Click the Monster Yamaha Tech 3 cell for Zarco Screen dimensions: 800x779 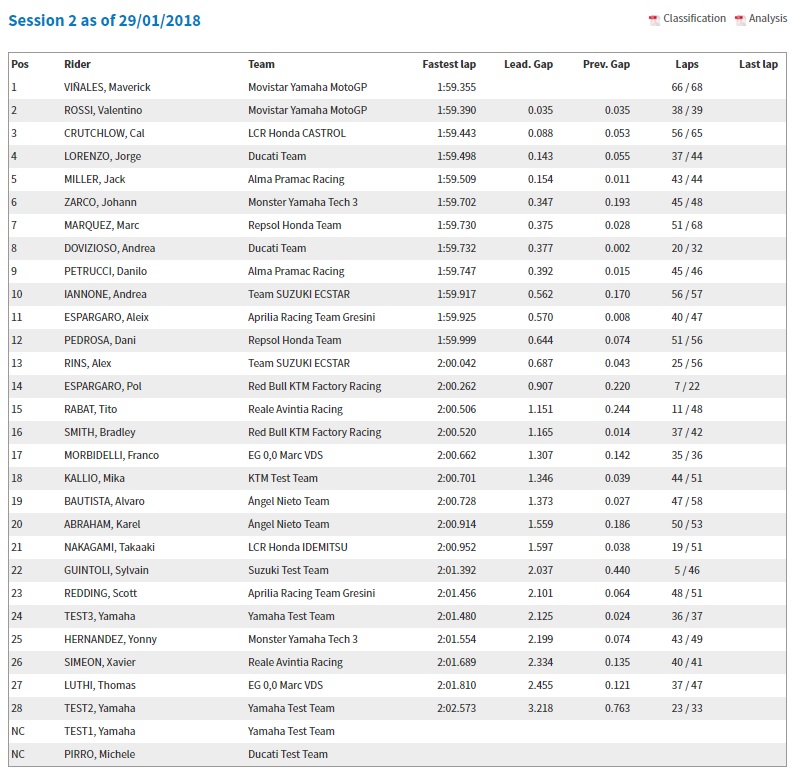tap(303, 202)
